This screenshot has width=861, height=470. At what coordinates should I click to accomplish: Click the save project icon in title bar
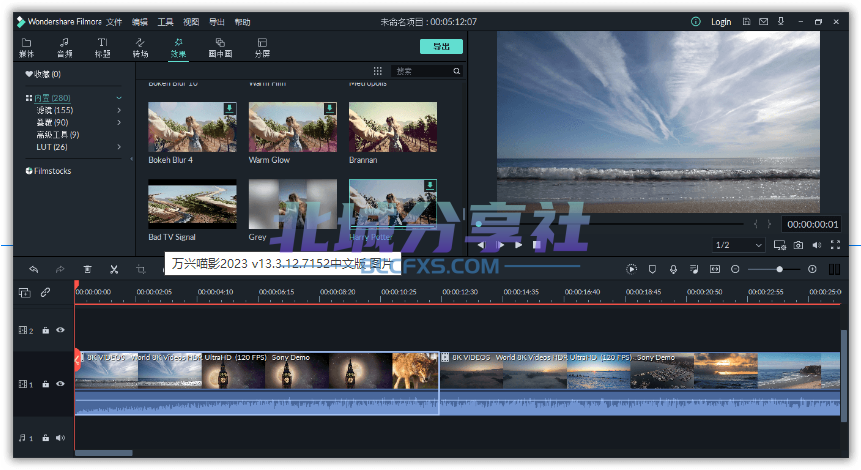point(746,21)
